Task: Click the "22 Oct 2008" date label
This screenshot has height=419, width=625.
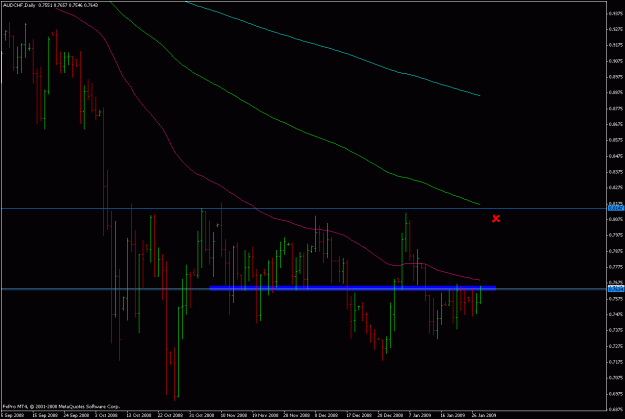Action: click(x=170, y=415)
